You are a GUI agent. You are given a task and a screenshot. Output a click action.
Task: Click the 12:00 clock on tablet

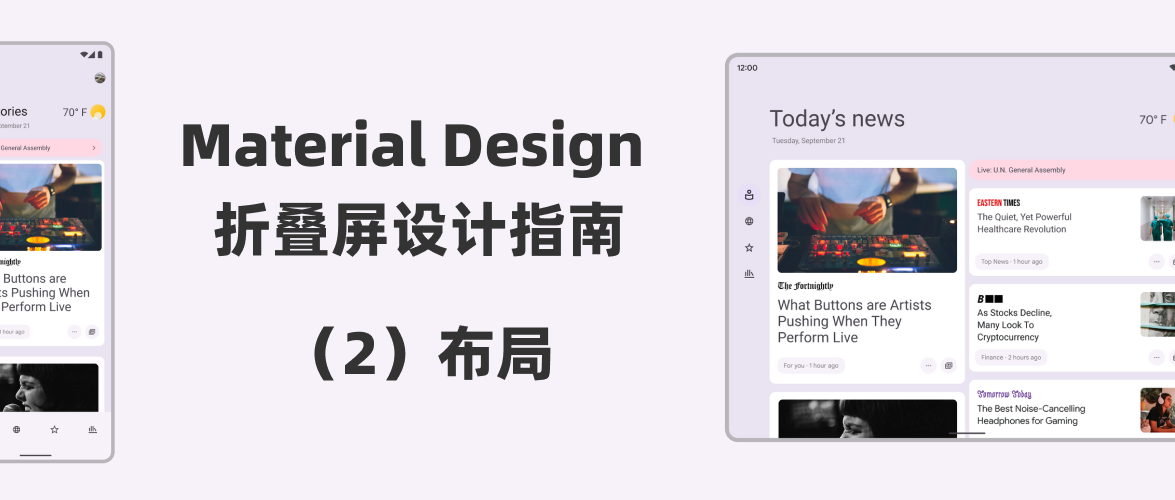click(747, 68)
